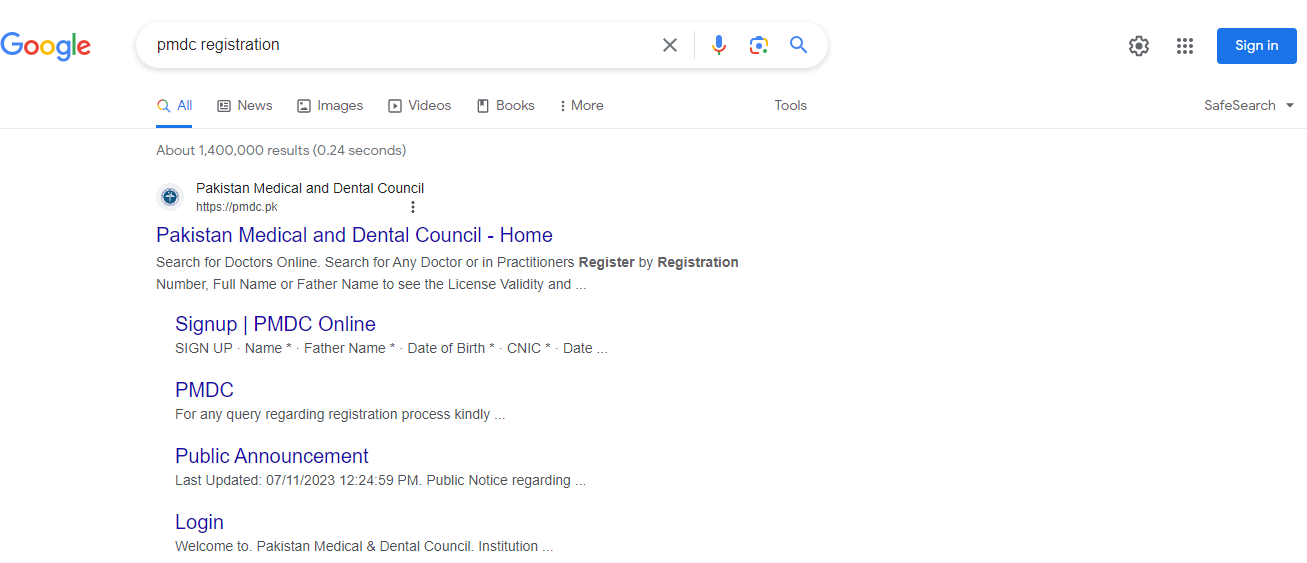
Task: Click the Pakistan Medical and Dental Council favicon
Action: (x=170, y=197)
